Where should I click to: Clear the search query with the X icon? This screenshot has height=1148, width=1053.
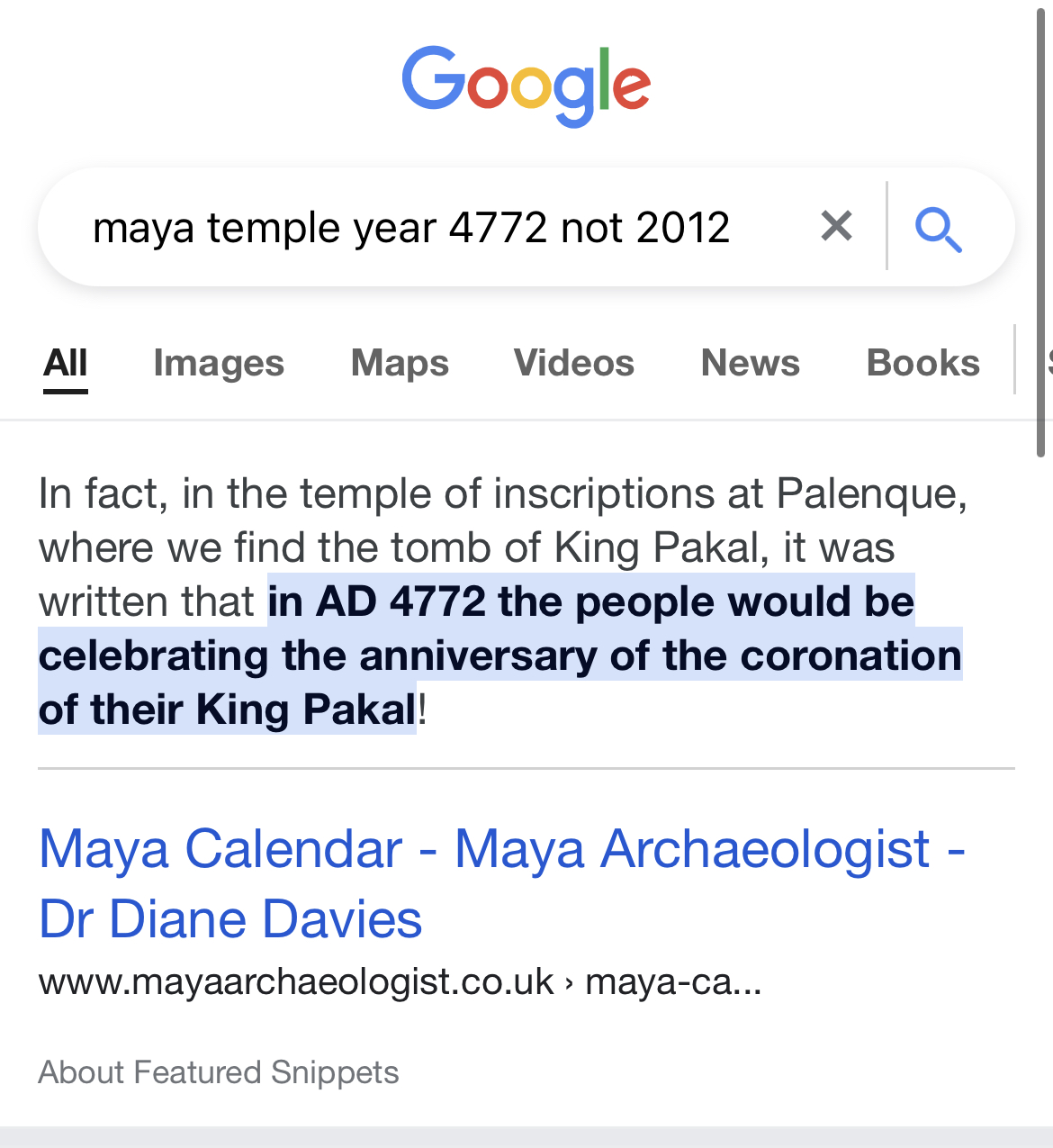(836, 226)
